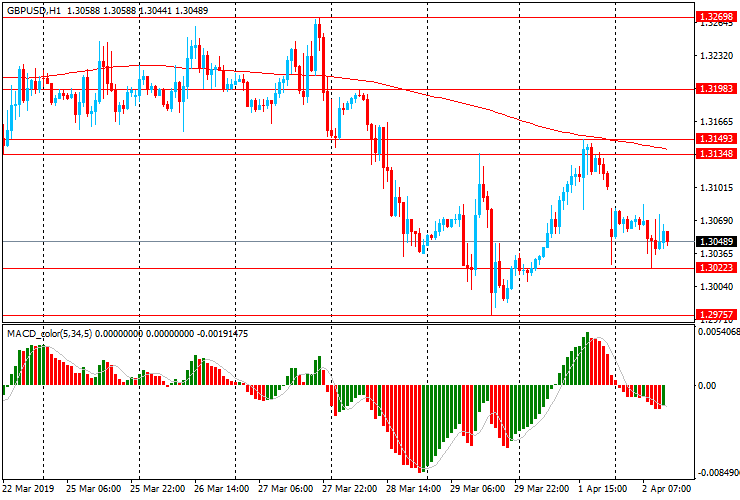The image size is (740, 500).
Task: Click the 1 Apr 15:00 time label
Action: (603, 488)
